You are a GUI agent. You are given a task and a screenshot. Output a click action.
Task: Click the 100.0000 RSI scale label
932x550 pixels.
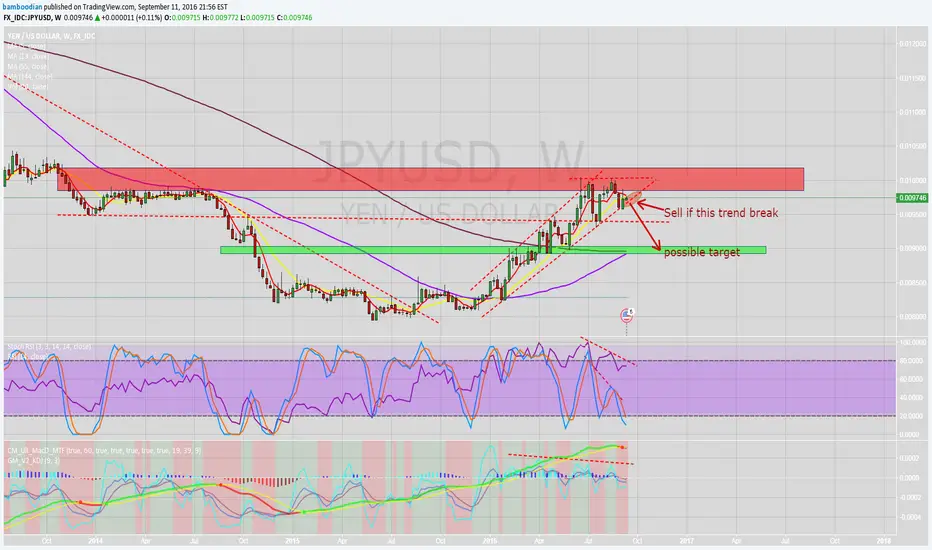coord(913,343)
